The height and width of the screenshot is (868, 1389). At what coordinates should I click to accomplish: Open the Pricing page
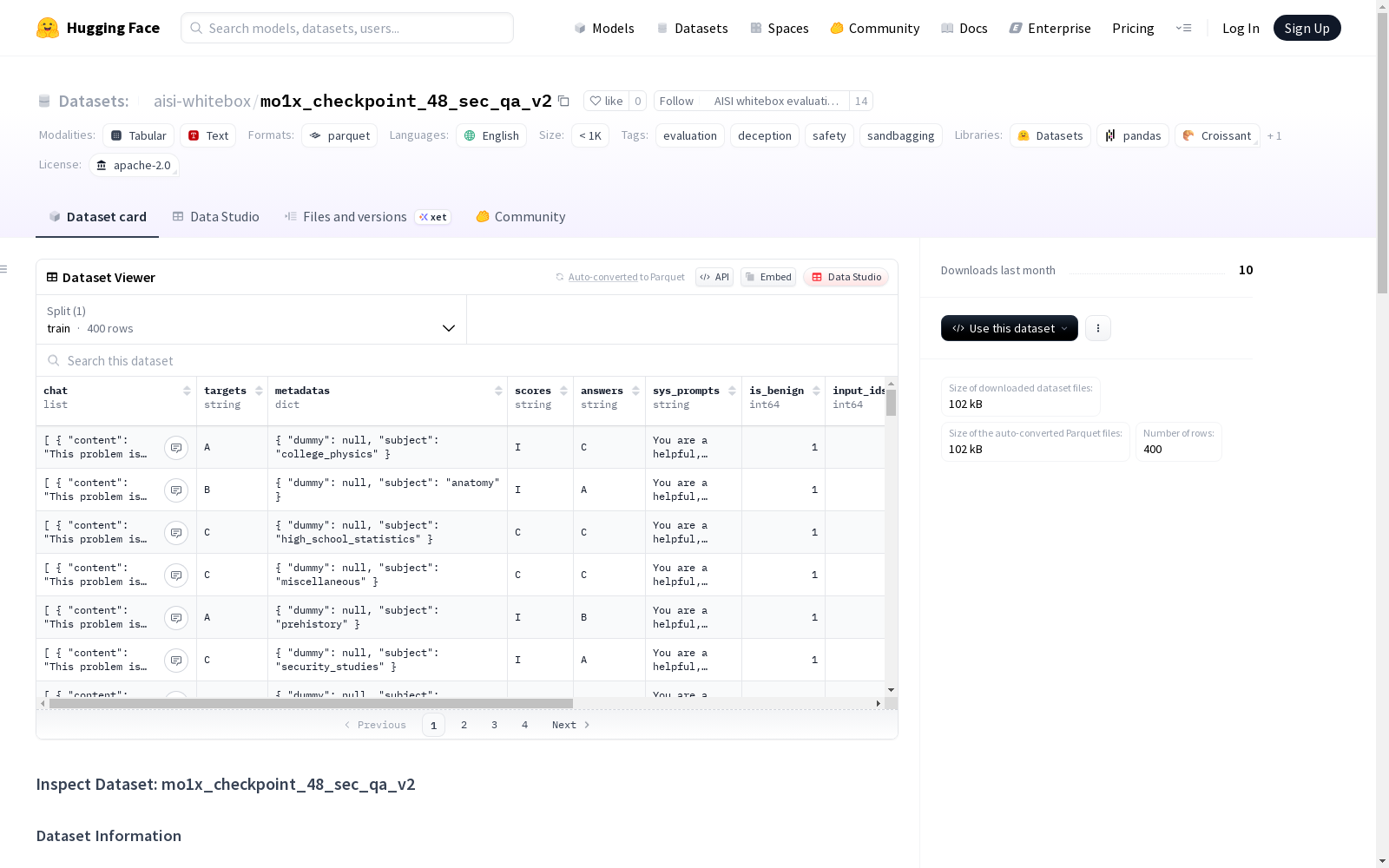coord(1133,28)
